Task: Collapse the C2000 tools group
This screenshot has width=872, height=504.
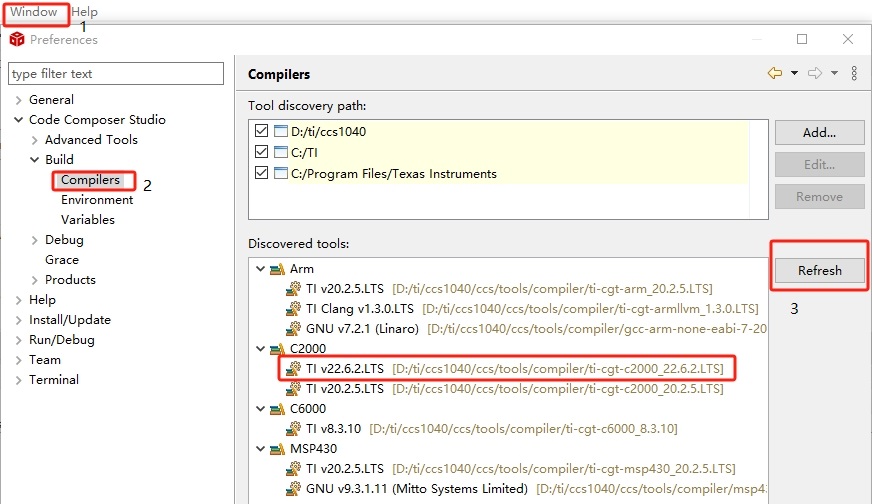Action: click(260, 349)
